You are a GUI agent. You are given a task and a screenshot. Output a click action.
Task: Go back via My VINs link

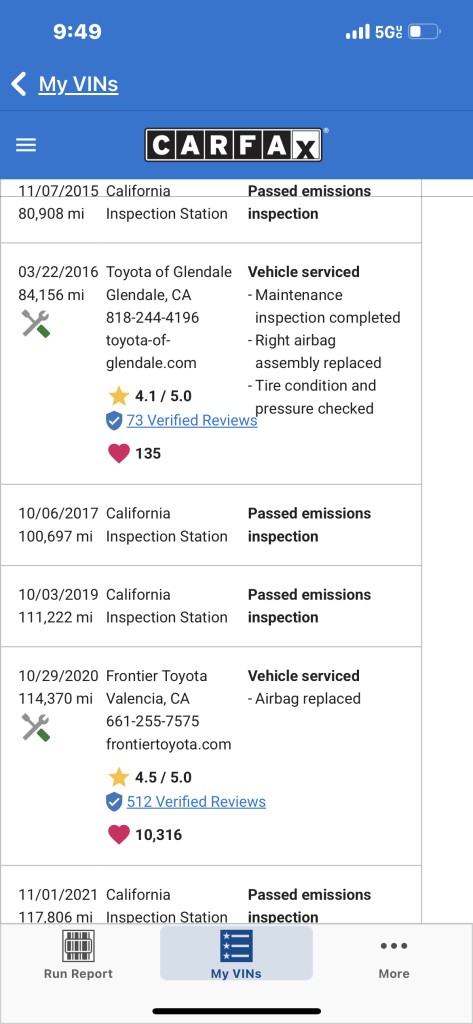point(78,84)
